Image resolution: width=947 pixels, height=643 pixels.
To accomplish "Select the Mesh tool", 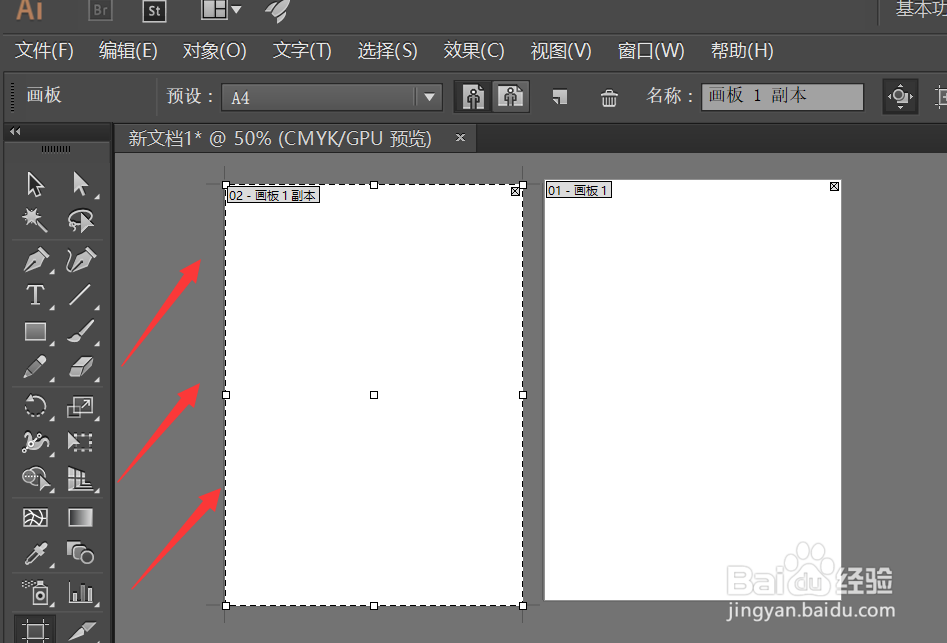I will point(35,517).
